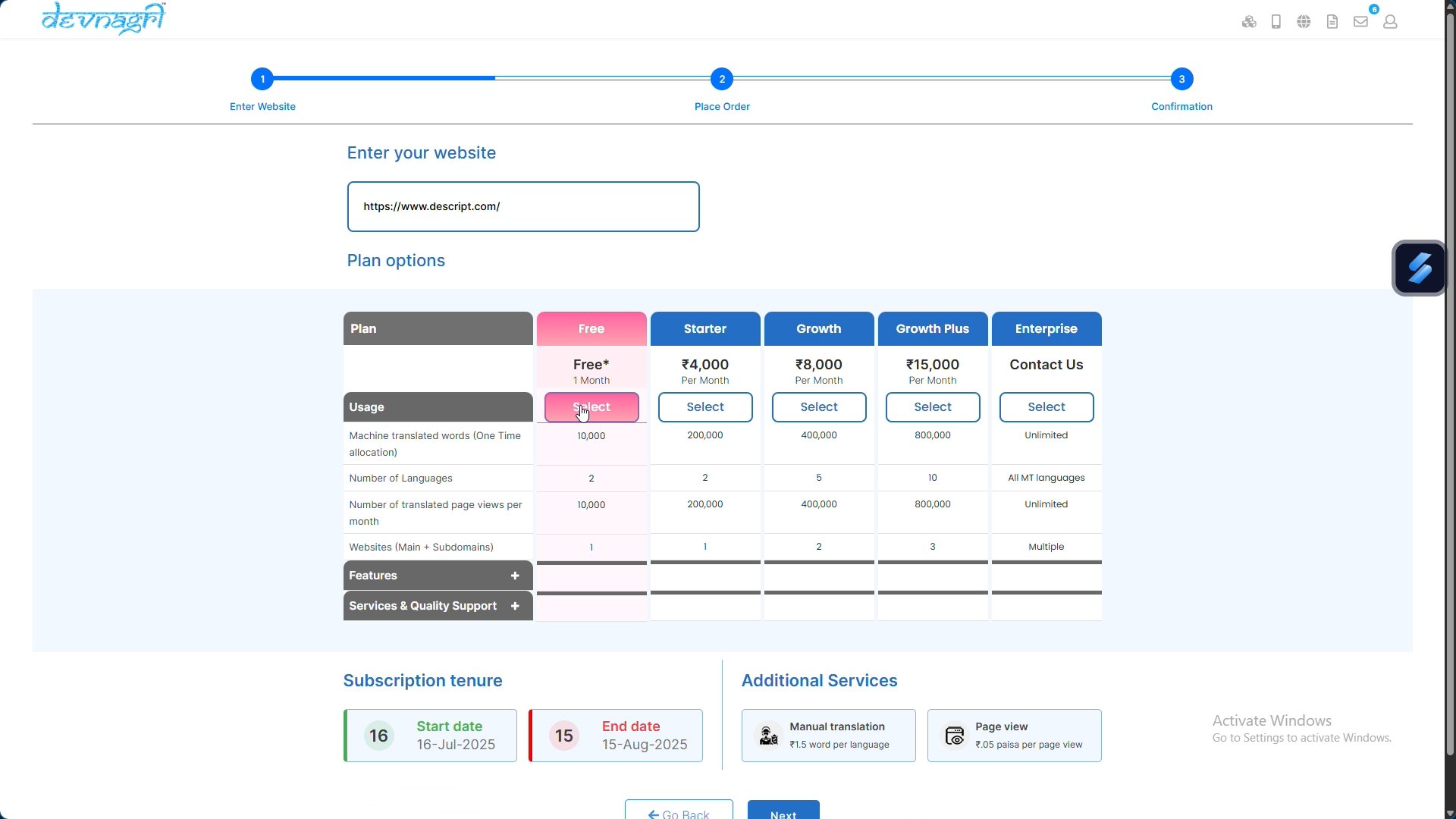
Task: Click the Enterprise 'Contact Us' text
Action: (x=1046, y=365)
